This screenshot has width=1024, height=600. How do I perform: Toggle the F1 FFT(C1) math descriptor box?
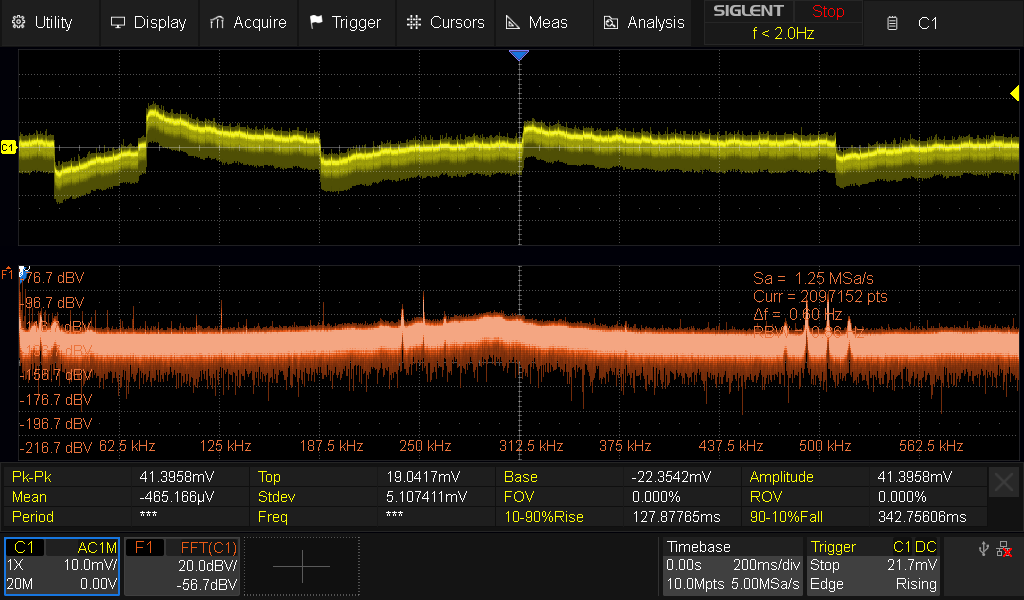182,566
